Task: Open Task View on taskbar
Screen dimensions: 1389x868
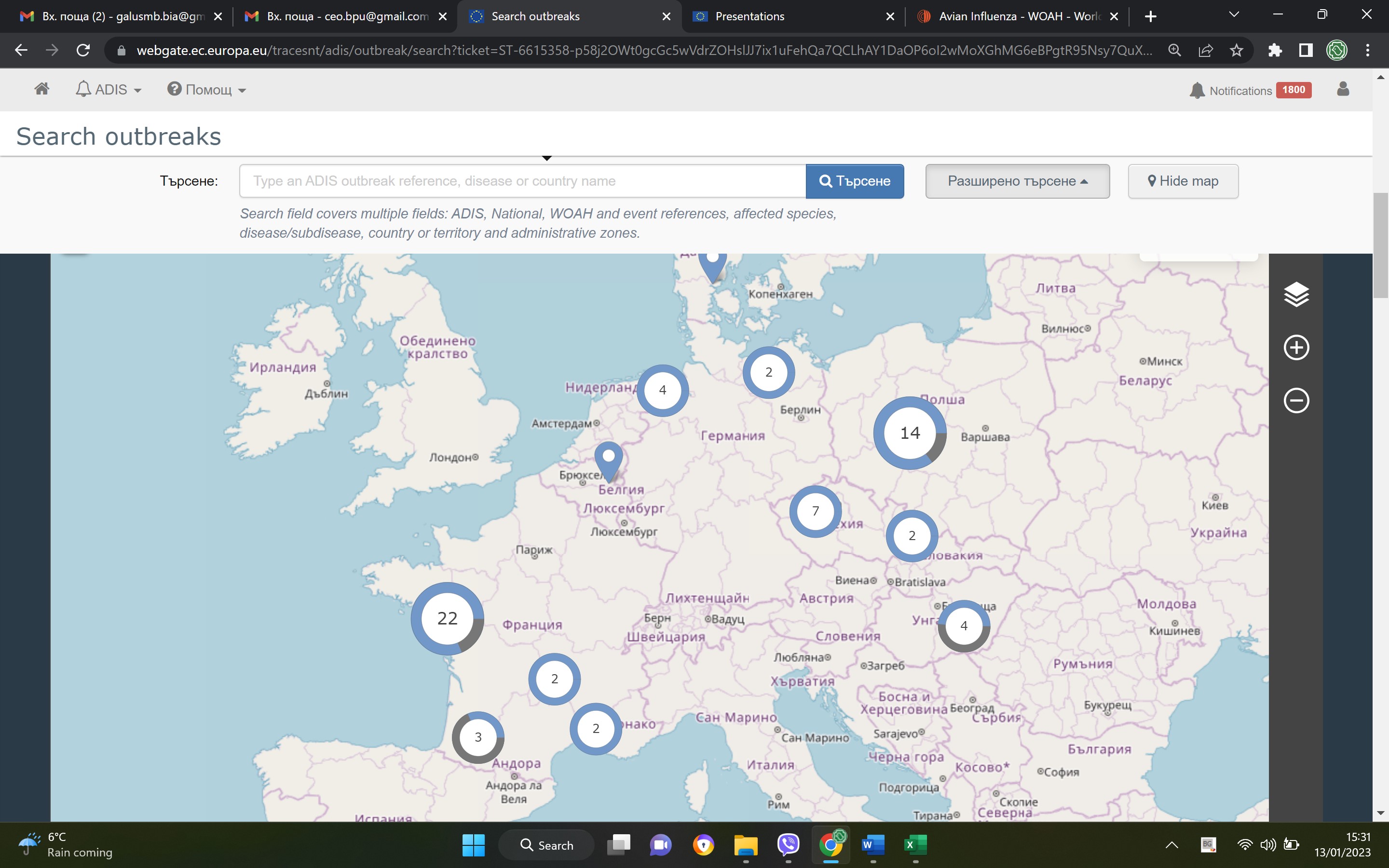Action: [619, 844]
